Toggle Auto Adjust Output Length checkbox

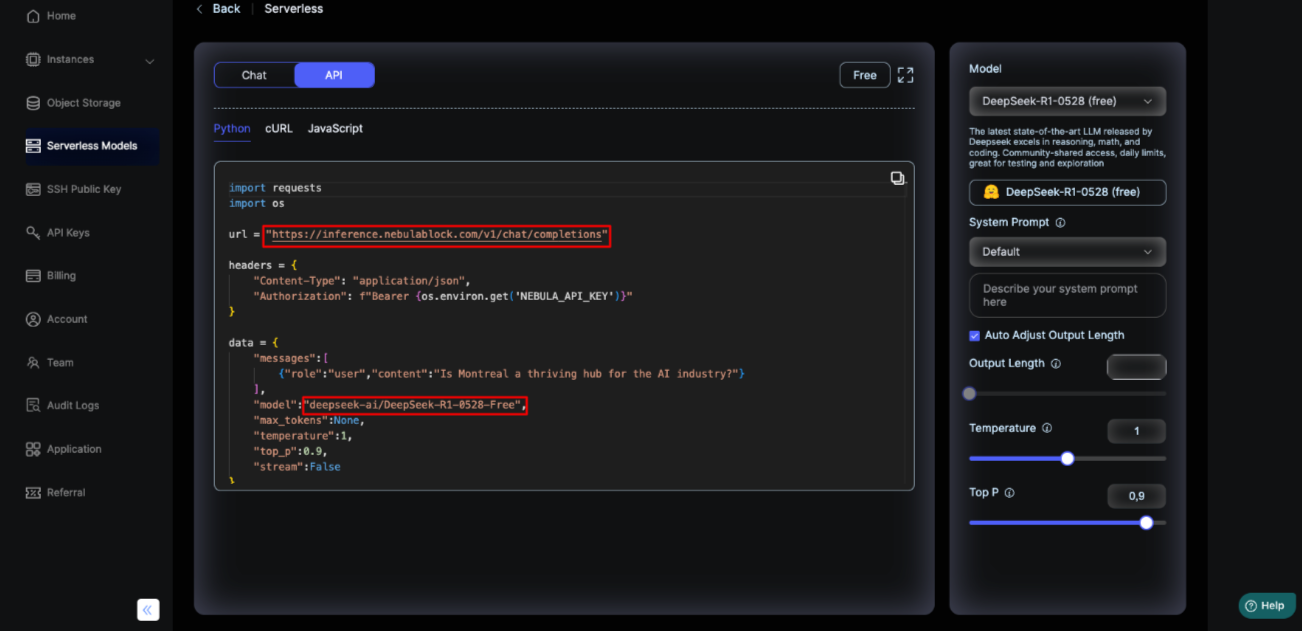pos(975,335)
